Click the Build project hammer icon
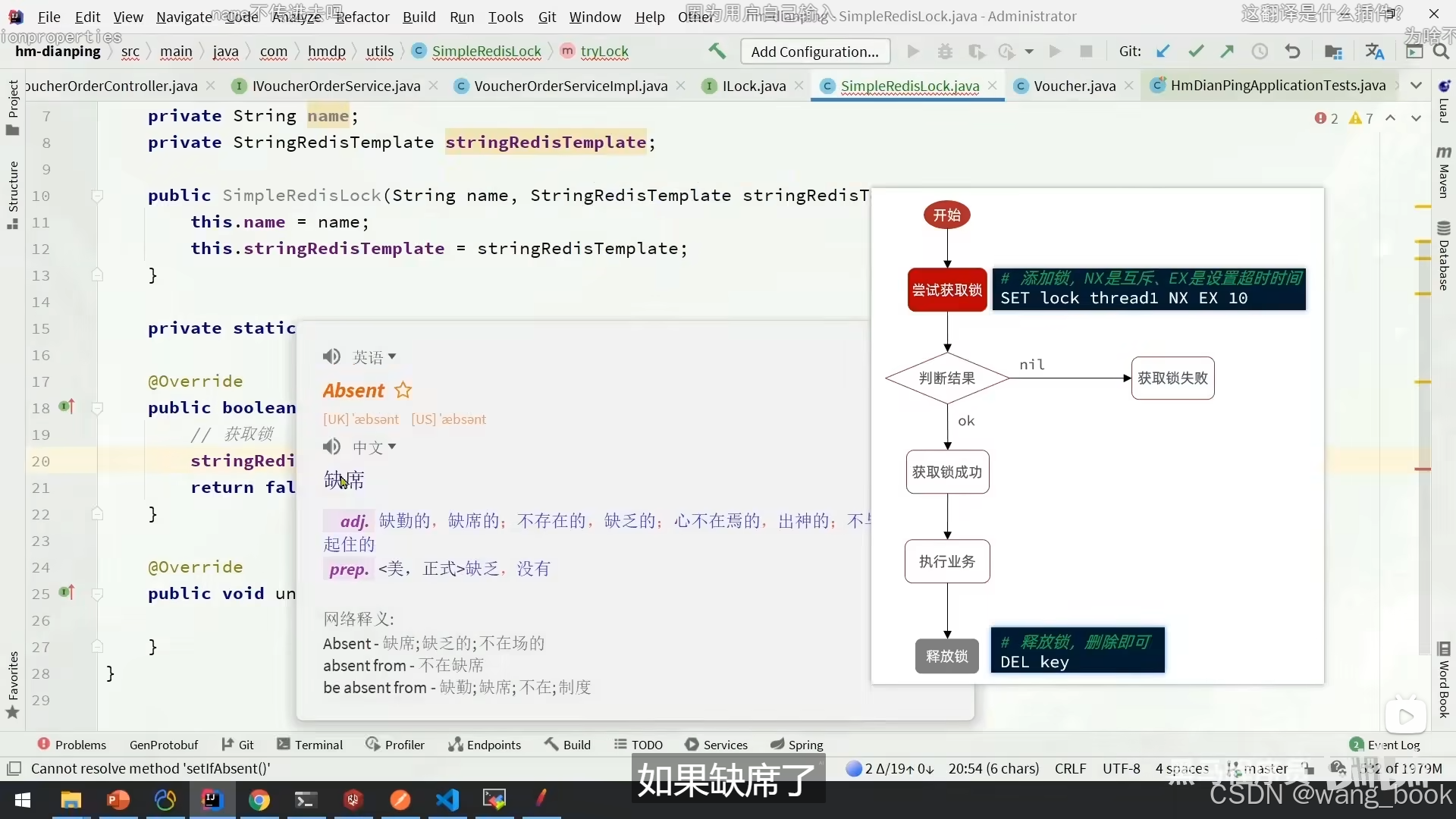 (x=717, y=52)
